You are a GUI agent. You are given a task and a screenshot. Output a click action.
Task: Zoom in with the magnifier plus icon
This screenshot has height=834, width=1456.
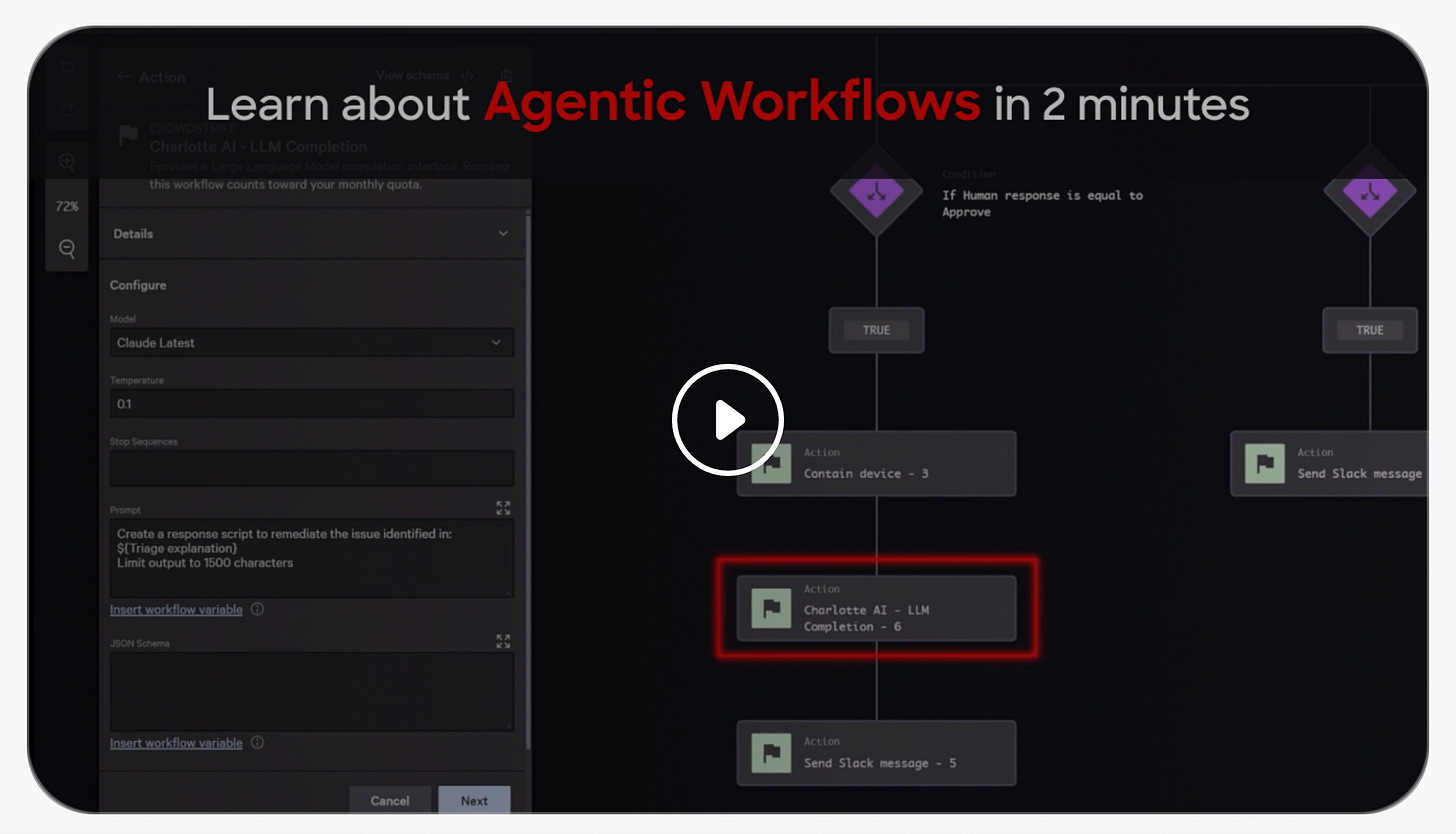[x=67, y=161]
